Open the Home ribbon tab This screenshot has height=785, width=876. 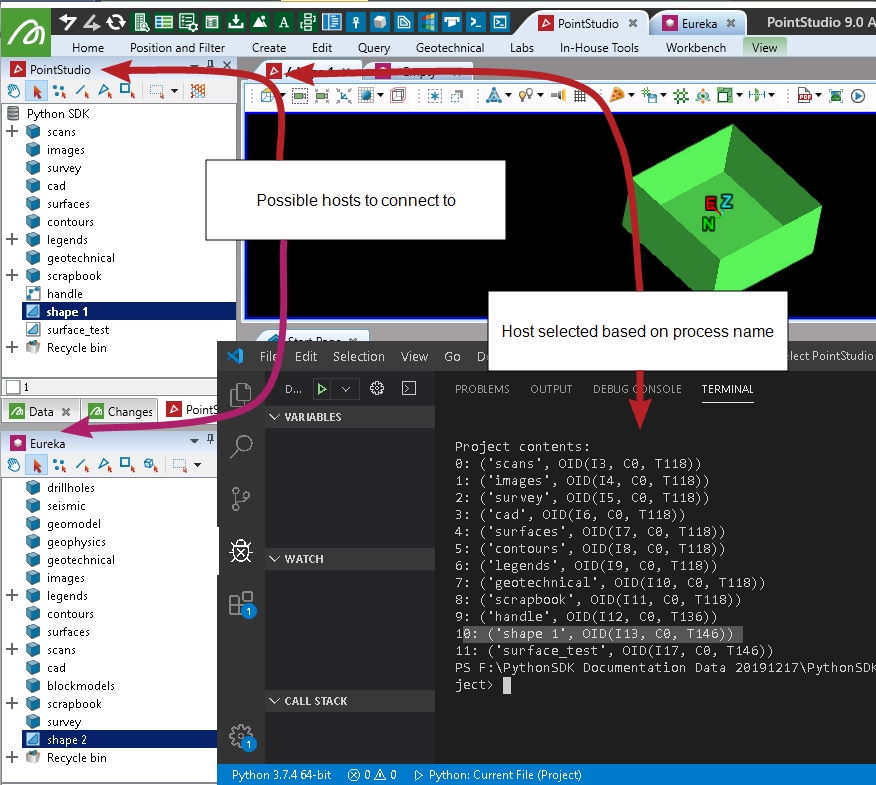coord(88,48)
